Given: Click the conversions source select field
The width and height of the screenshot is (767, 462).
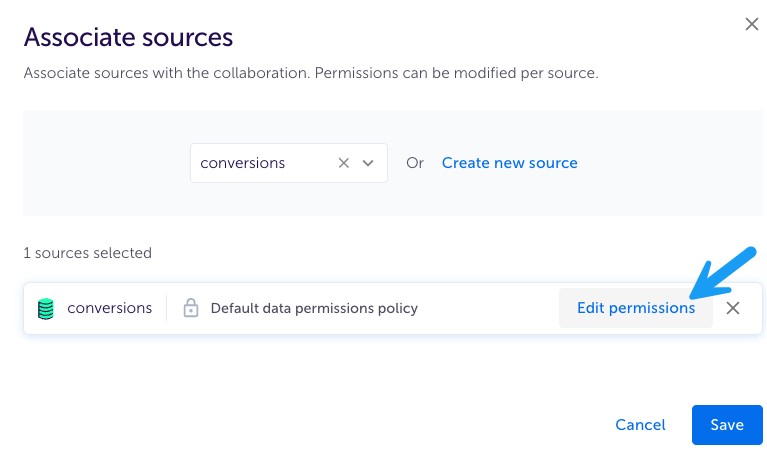Looking at the screenshot, I should point(289,163).
